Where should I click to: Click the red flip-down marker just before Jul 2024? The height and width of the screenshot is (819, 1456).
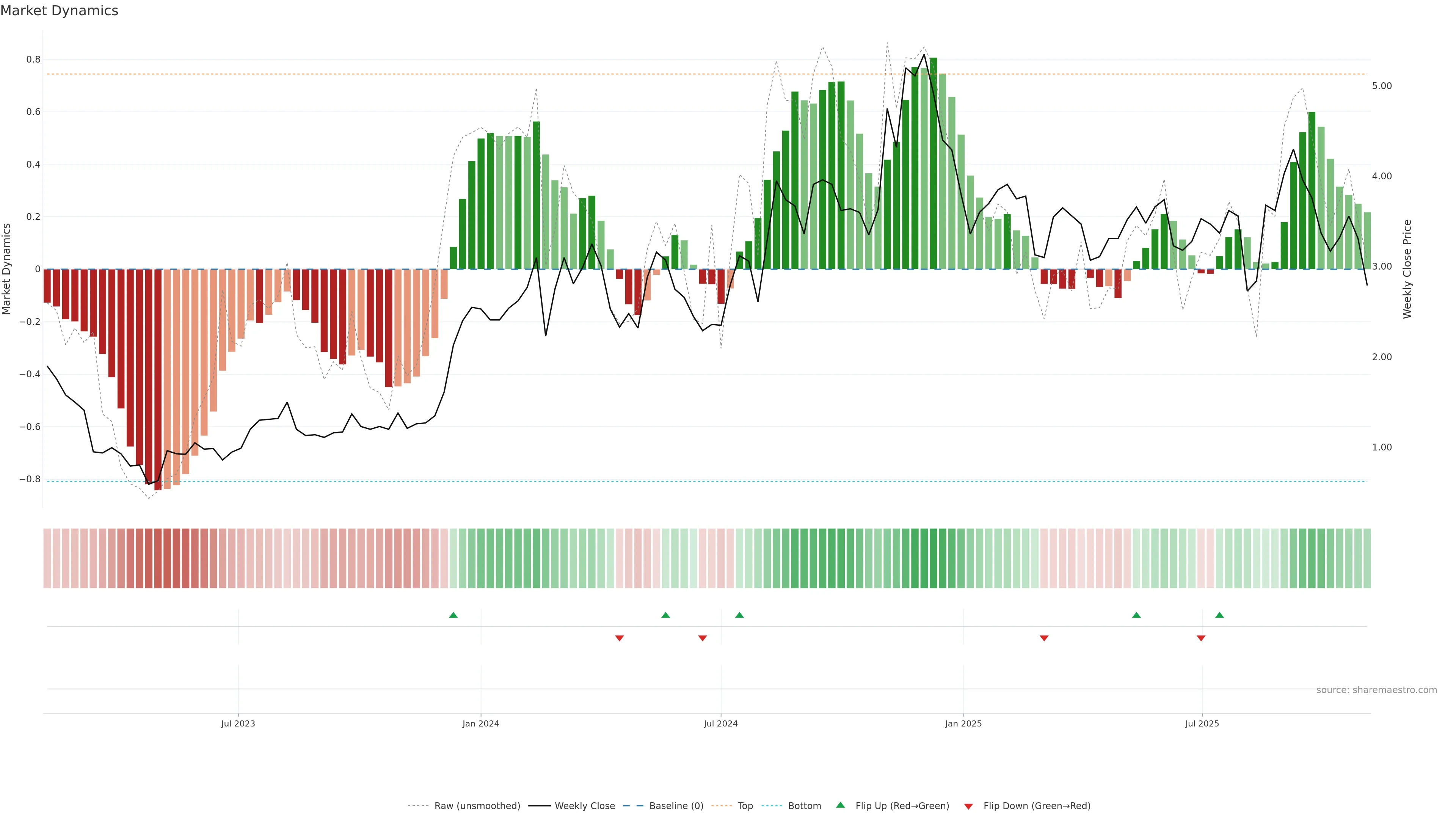click(702, 638)
